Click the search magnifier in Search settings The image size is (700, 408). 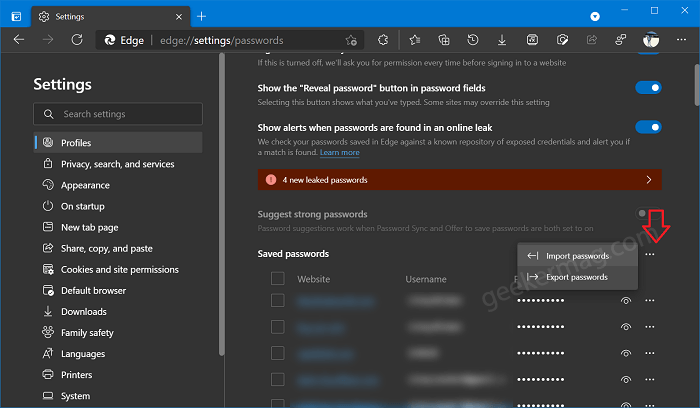pos(49,114)
